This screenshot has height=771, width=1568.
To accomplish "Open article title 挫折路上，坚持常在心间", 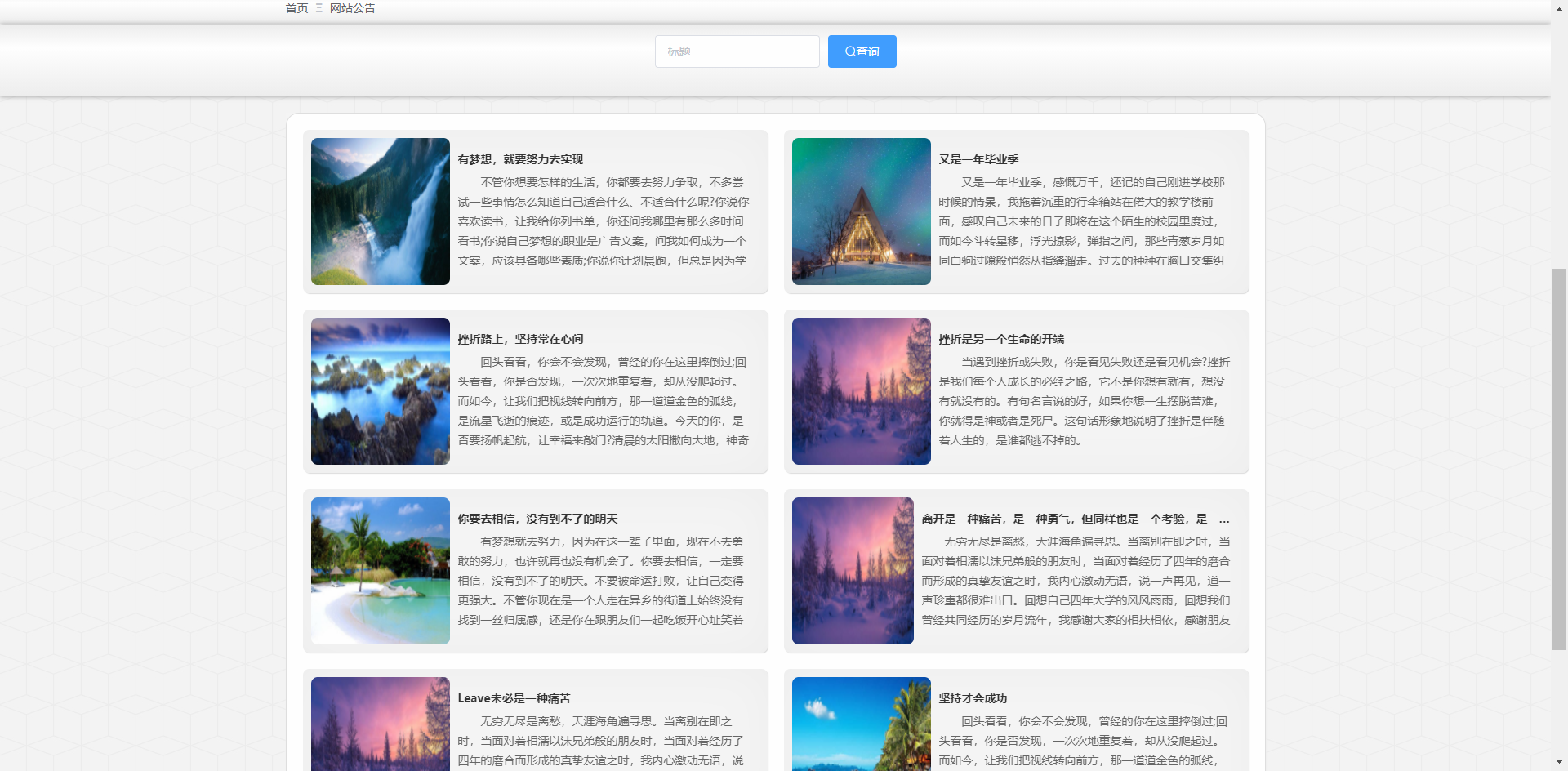I will pyautogui.click(x=520, y=339).
